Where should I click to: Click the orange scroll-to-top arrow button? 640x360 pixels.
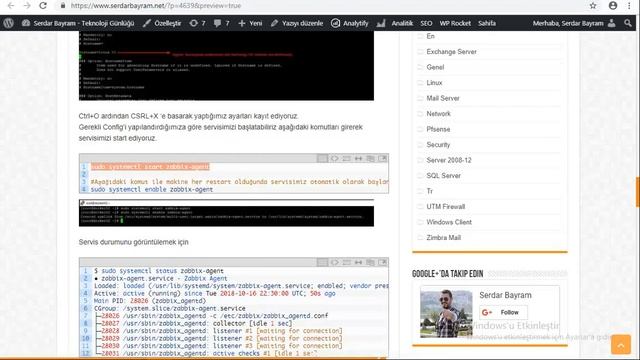(621, 344)
